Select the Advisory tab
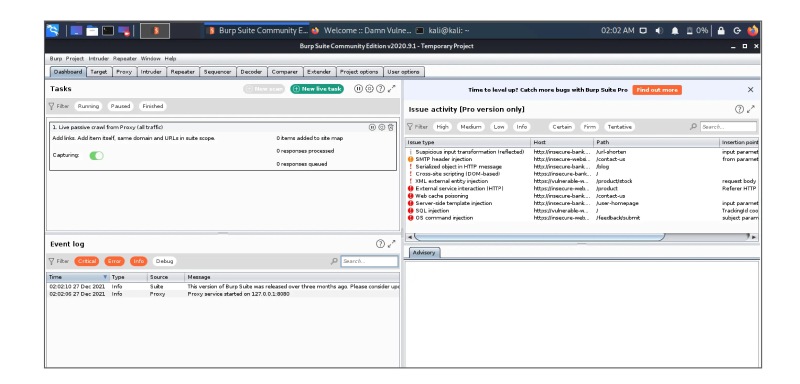 423,253
